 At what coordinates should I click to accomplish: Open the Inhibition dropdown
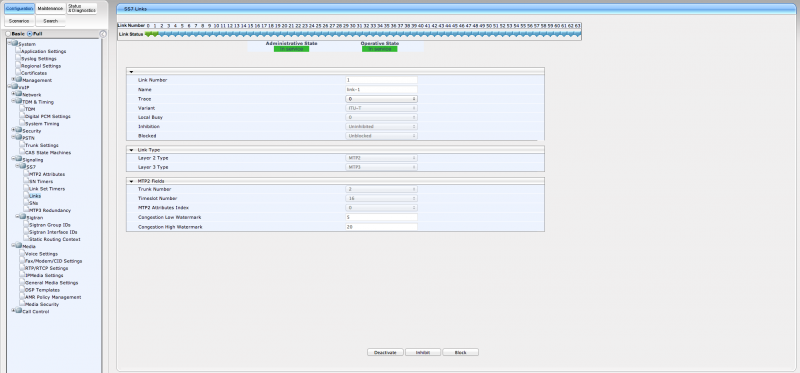point(382,127)
